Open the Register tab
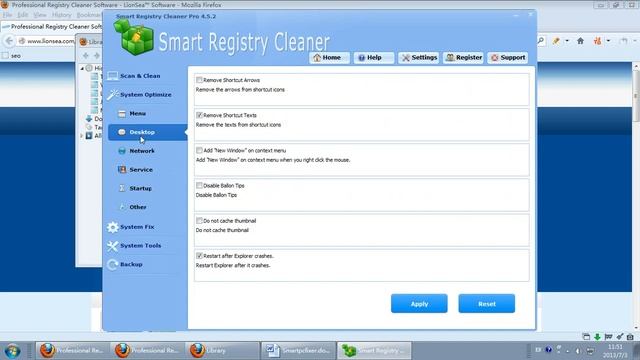640x360 pixels. pyautogui.click(x=463, y=58)
